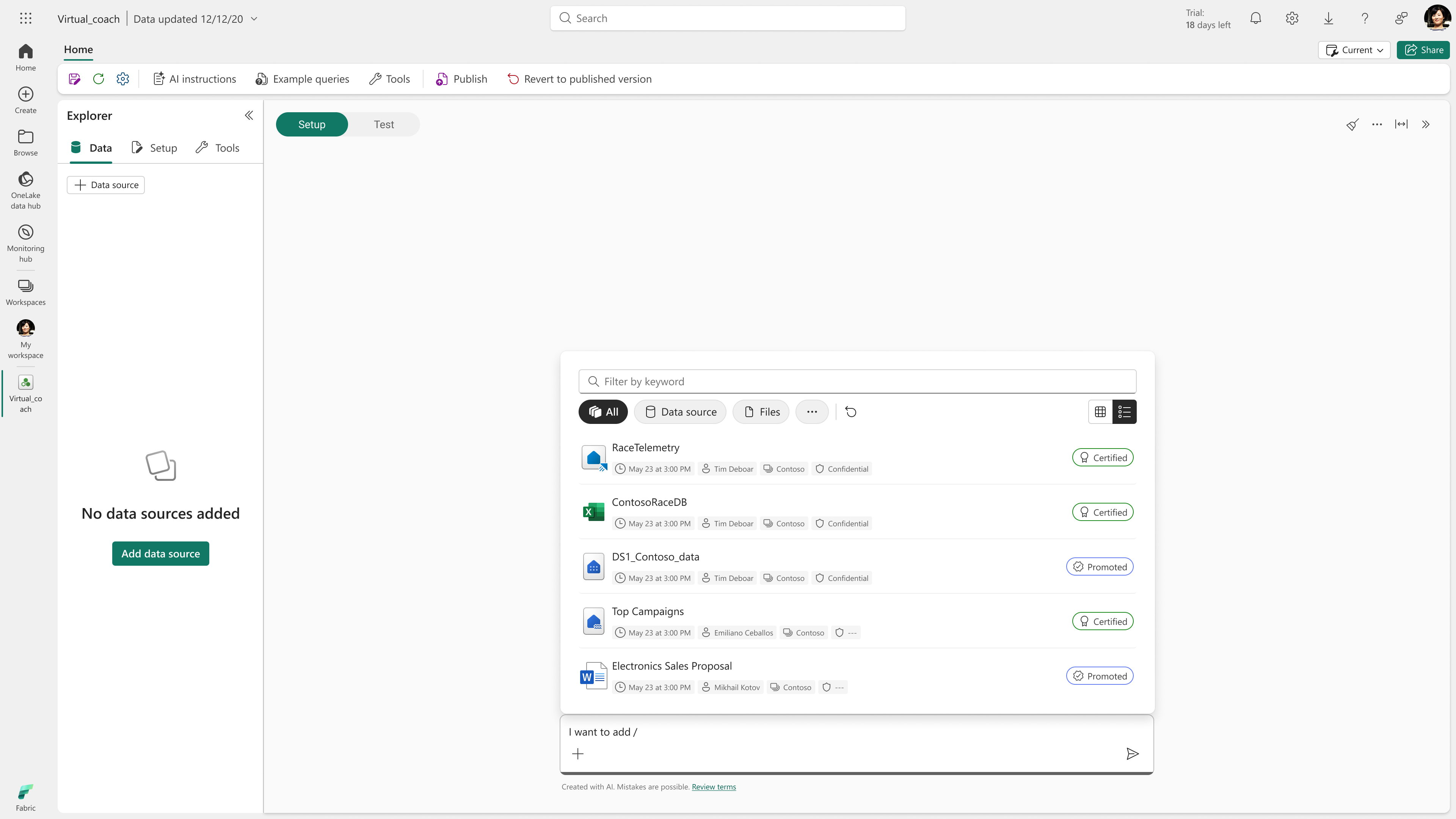Expand the Data updated dropdown chevron

[254, 19]
